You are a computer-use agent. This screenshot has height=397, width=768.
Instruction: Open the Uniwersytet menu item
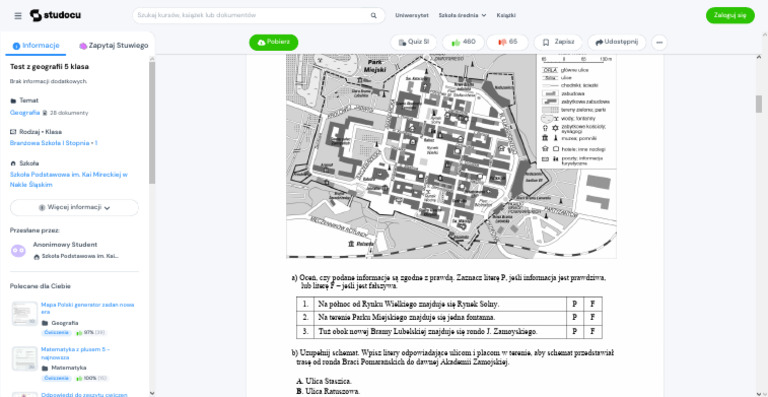pos(411,16)
